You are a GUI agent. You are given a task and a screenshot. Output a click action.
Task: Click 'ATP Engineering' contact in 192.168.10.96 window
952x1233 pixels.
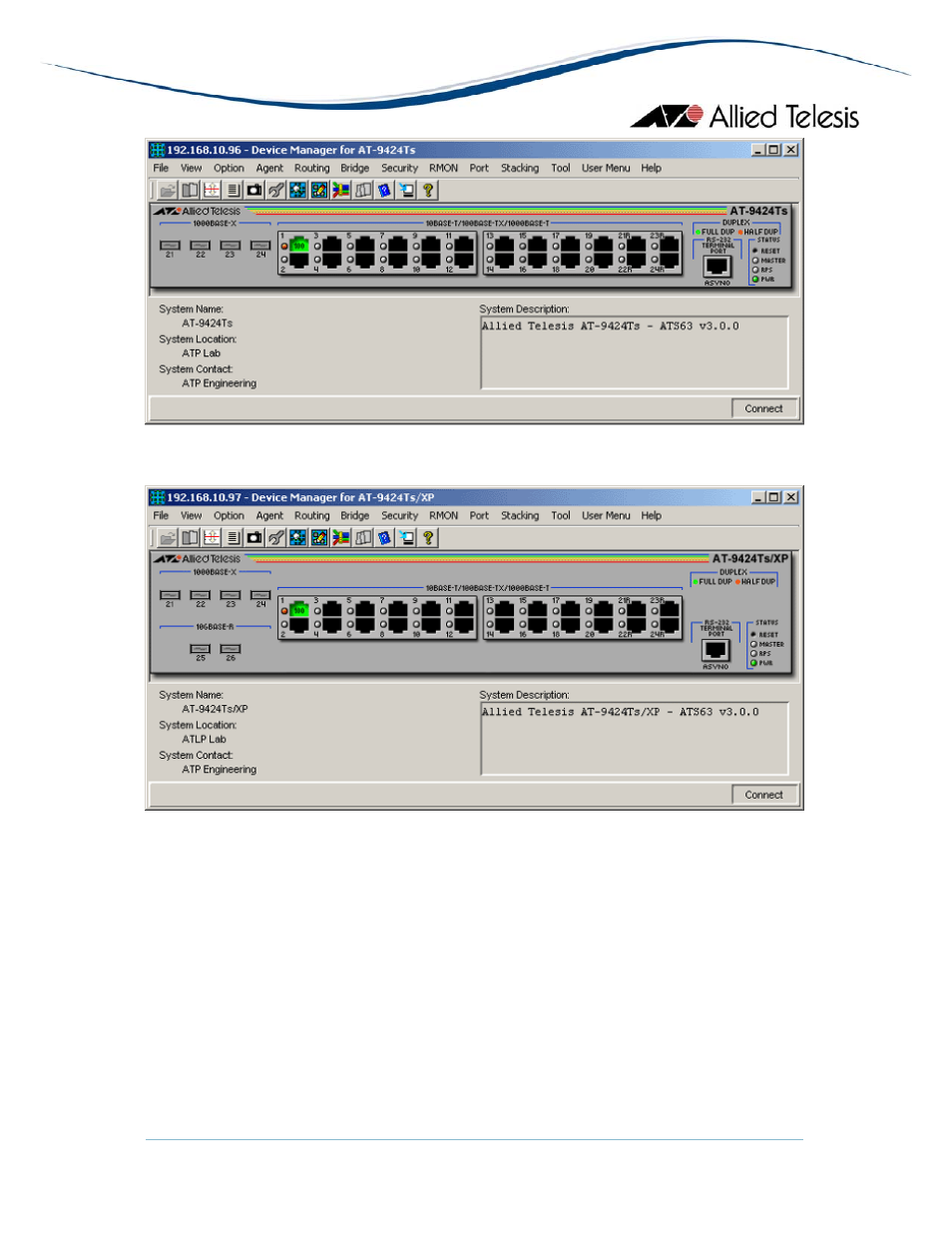[219, 383]
